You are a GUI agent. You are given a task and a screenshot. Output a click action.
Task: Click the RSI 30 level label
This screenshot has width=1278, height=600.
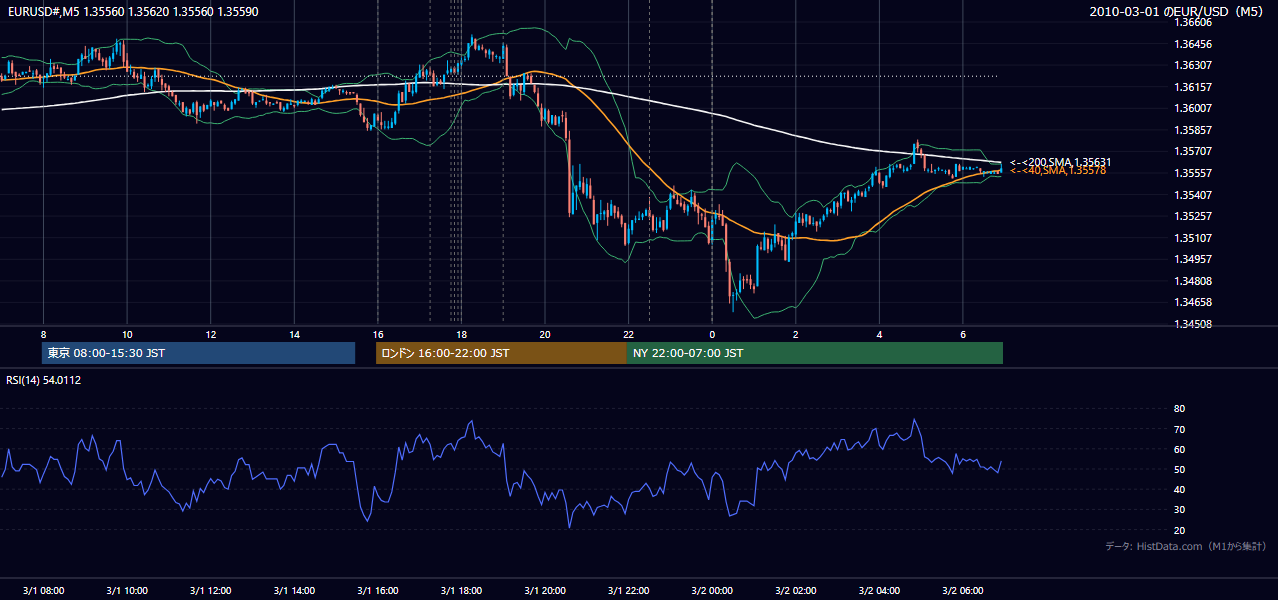[x=1180, y=510]
